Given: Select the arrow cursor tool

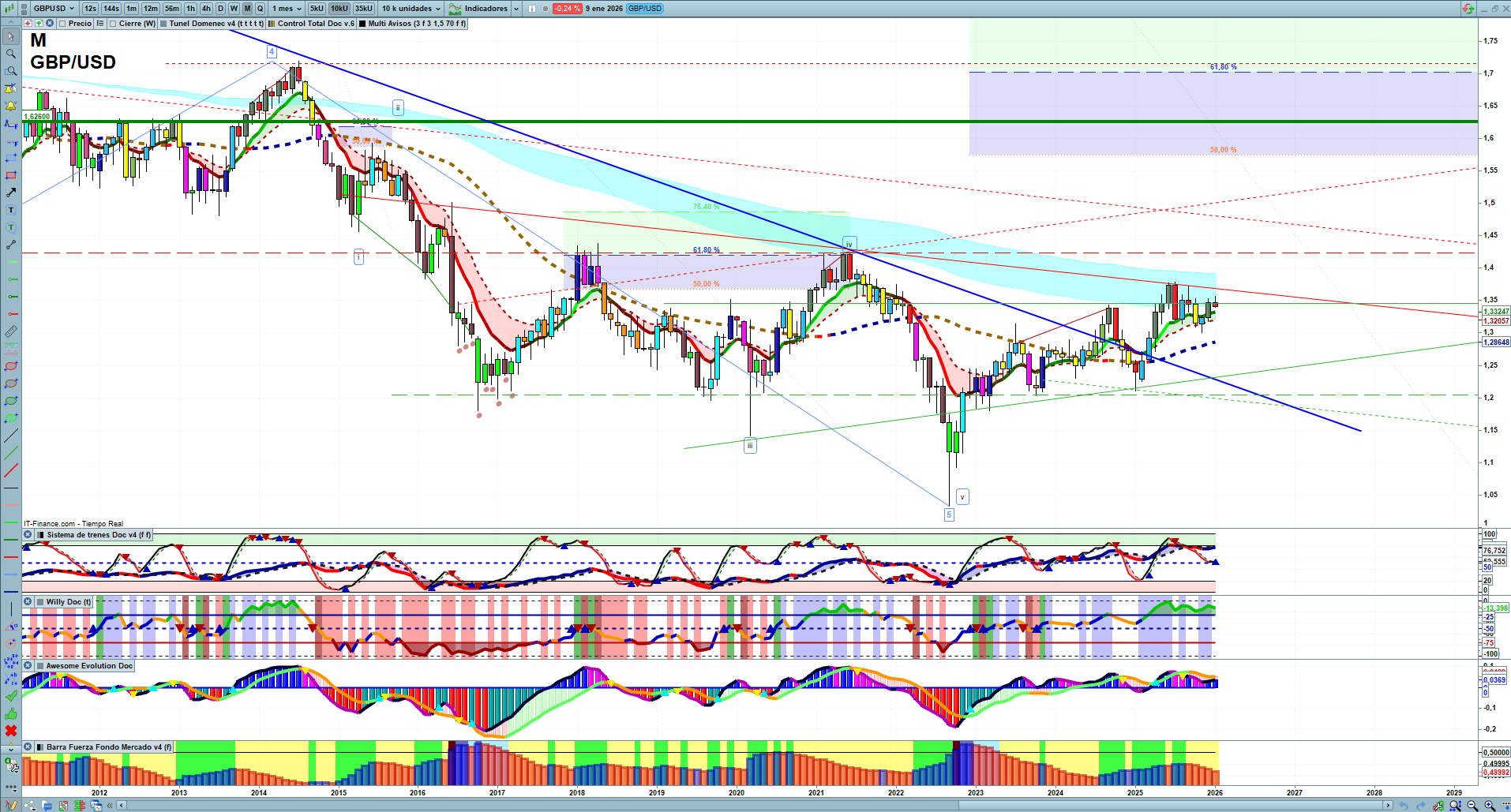Looking at the screenshot, I should tap(11, 36).
